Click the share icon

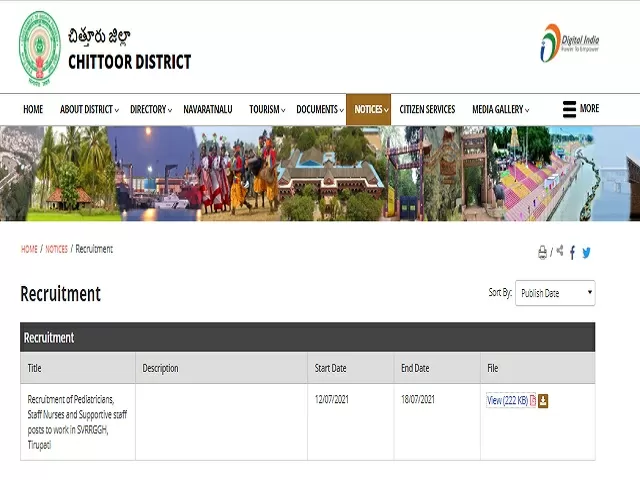coord(560,251)
